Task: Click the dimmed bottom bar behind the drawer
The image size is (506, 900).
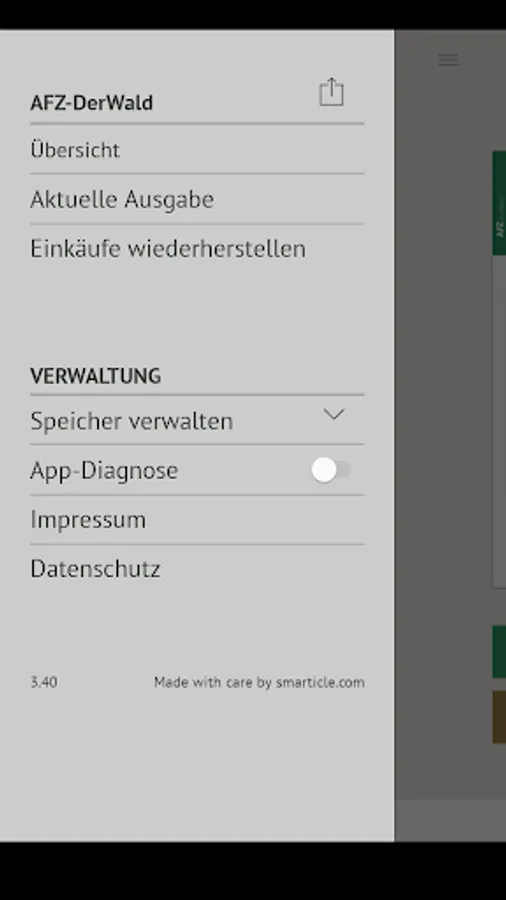Action: tap(450, 820)
